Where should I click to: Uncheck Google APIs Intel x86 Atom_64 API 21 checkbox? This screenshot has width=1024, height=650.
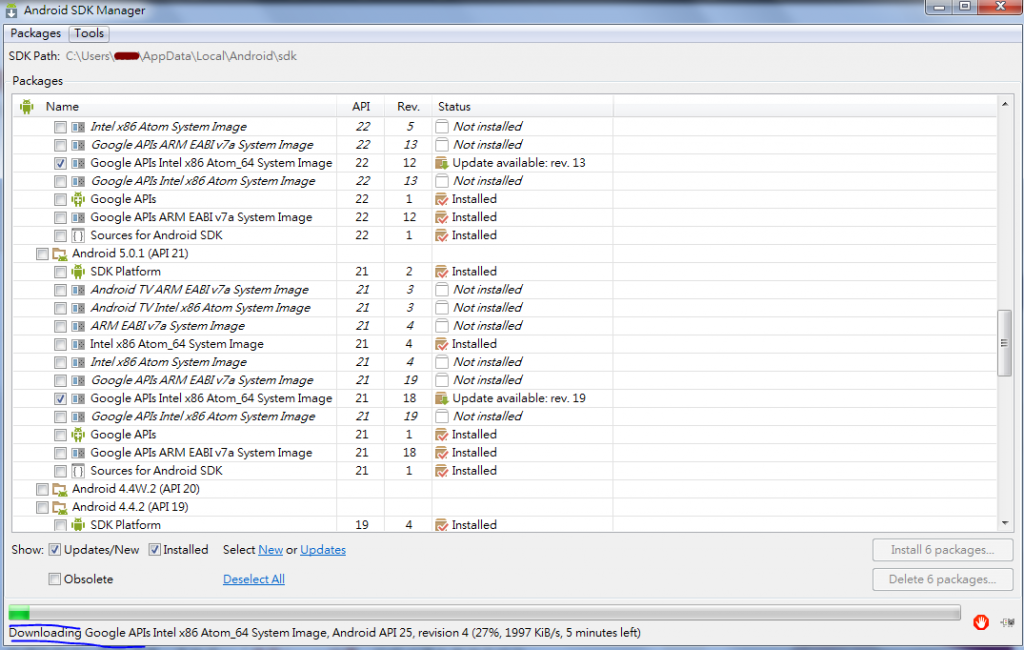pyautogui.click(x=60, y=398)
